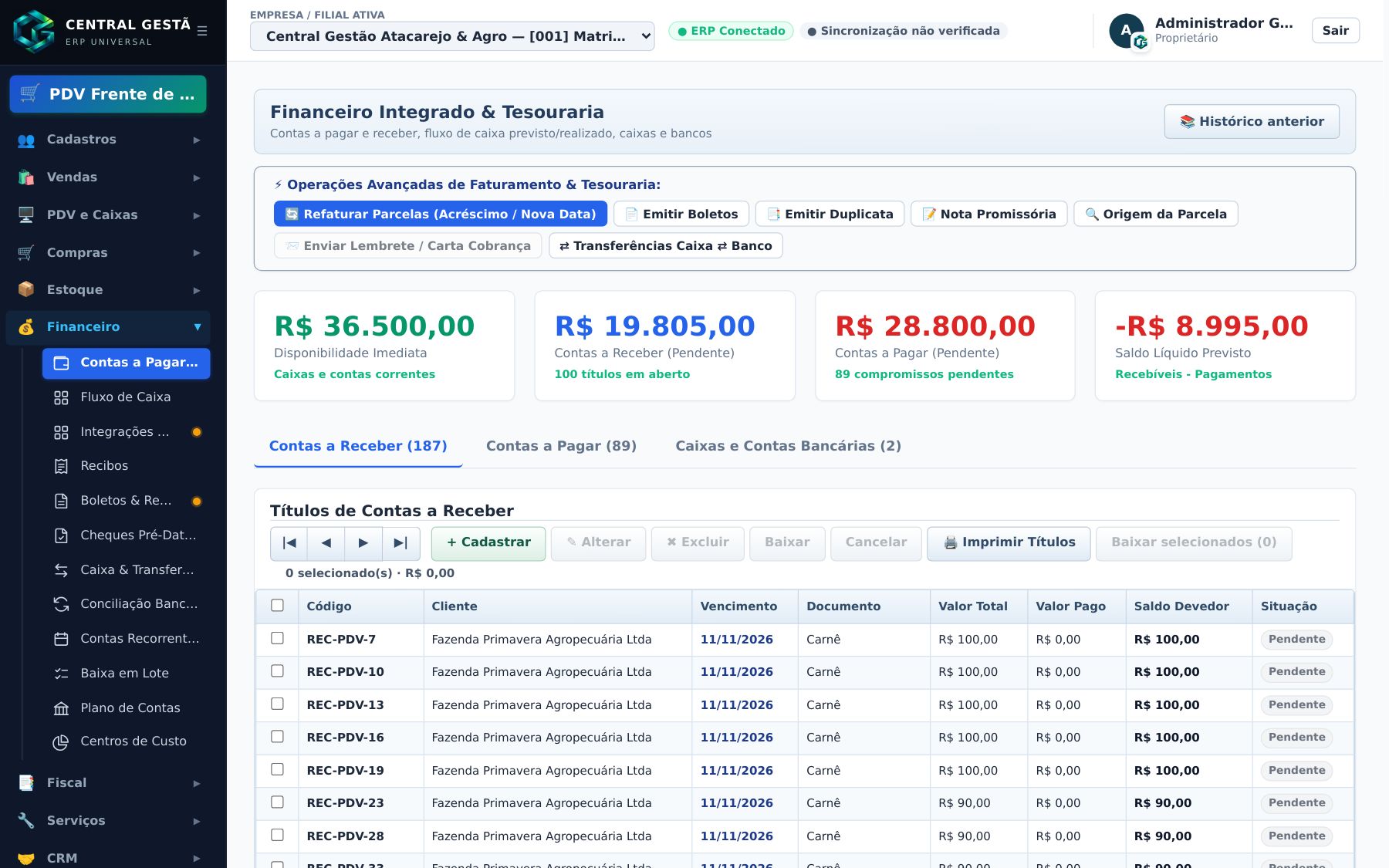The width and height of the screenshot is (1389, 868).
Task: Open Recibos receipt icon in sidebar
Action: coord(61,466)
